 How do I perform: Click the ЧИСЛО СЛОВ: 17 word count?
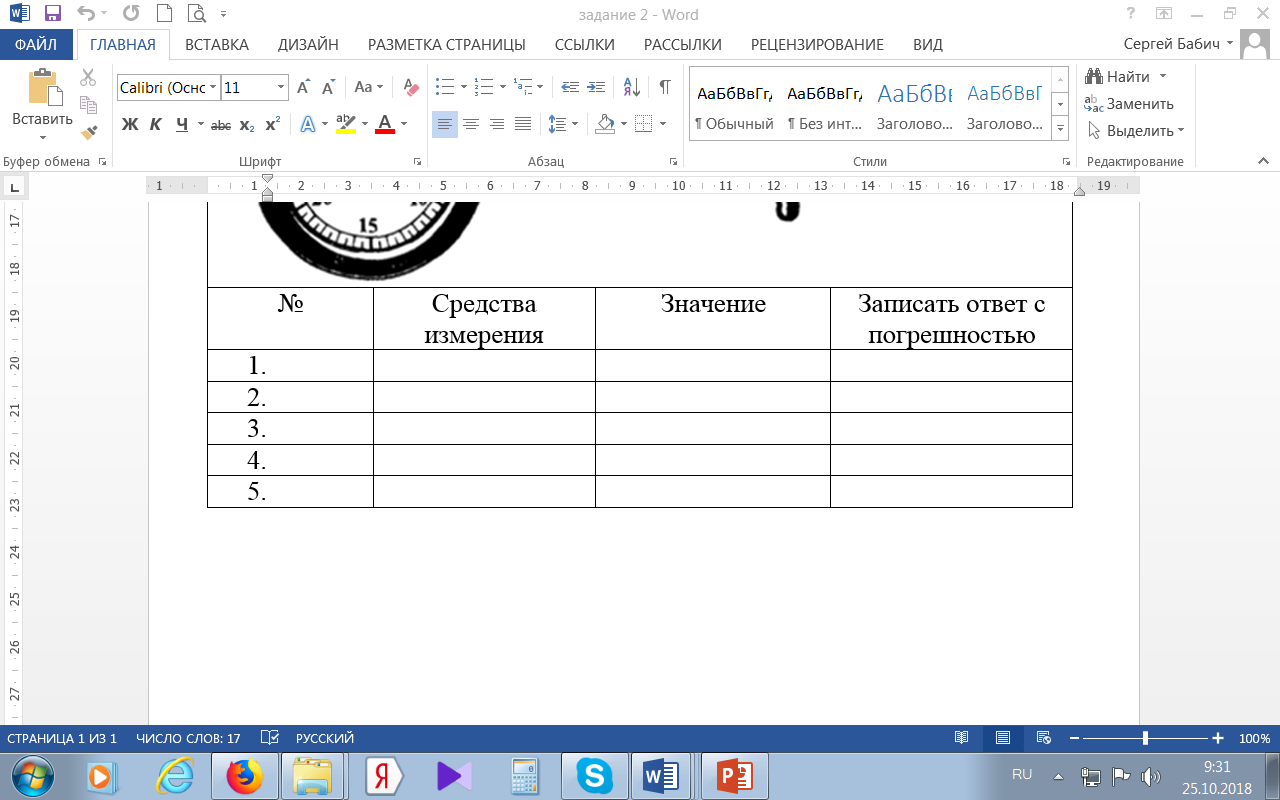[x=188, y=738]
